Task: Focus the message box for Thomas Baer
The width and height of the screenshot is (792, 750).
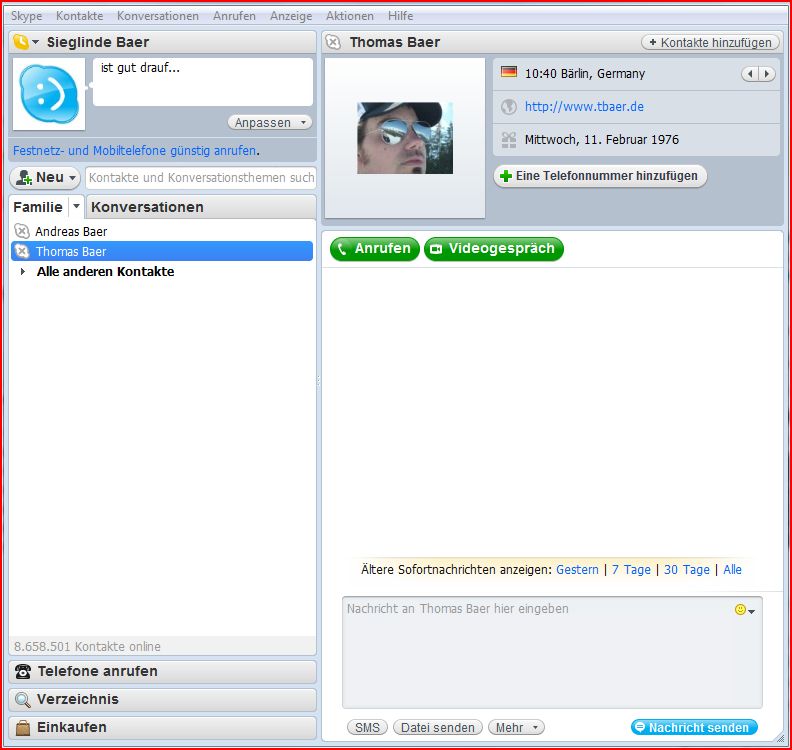Action: pos(552,653)
